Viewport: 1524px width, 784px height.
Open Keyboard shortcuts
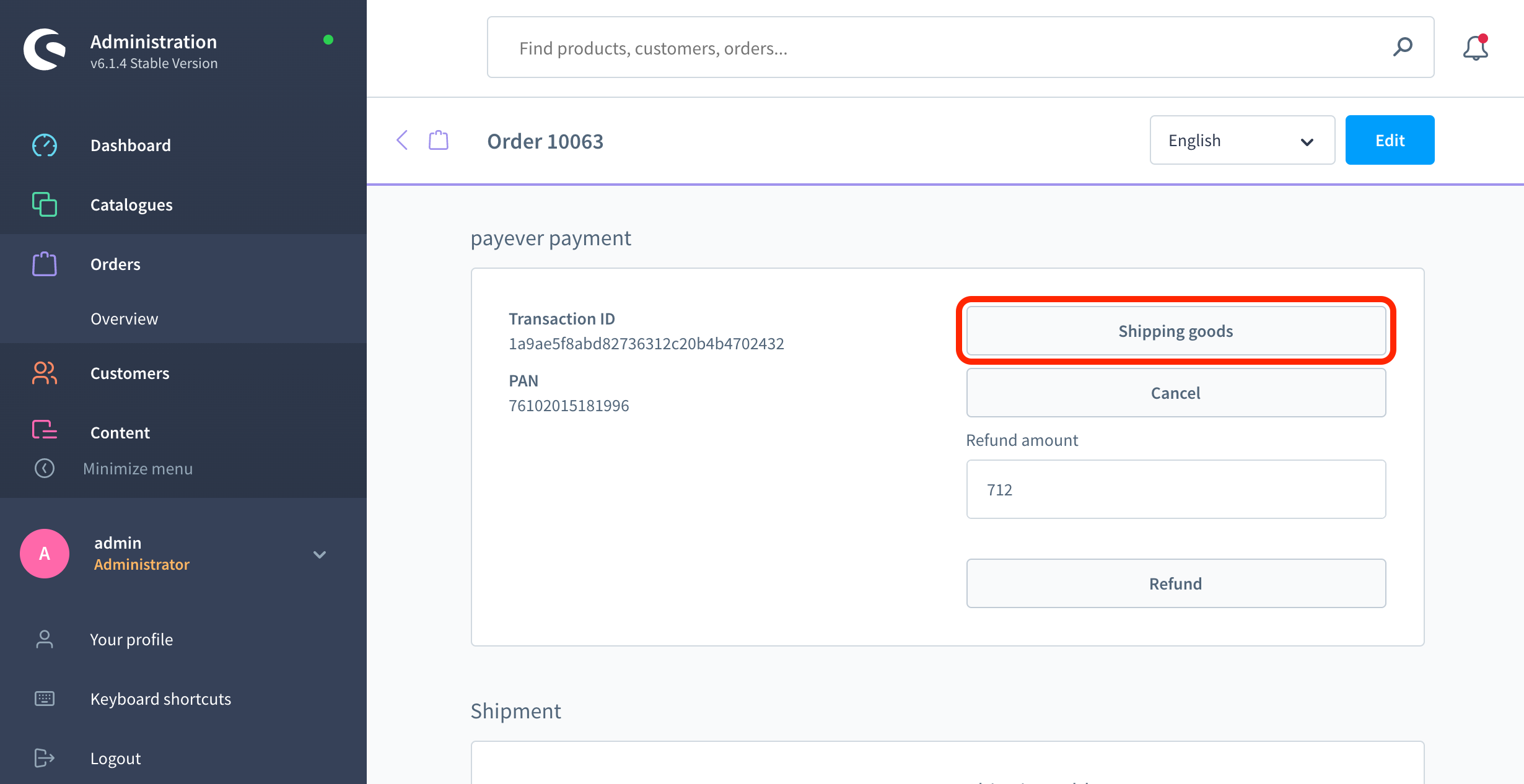pyautogui.click(x=160, y=699)
